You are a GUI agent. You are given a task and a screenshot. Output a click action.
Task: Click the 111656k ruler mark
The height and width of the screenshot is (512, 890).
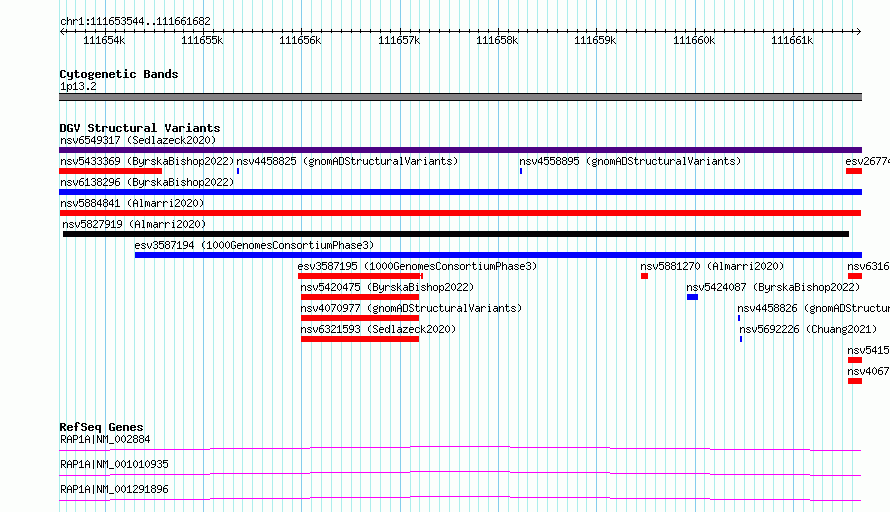pos(300,40)
